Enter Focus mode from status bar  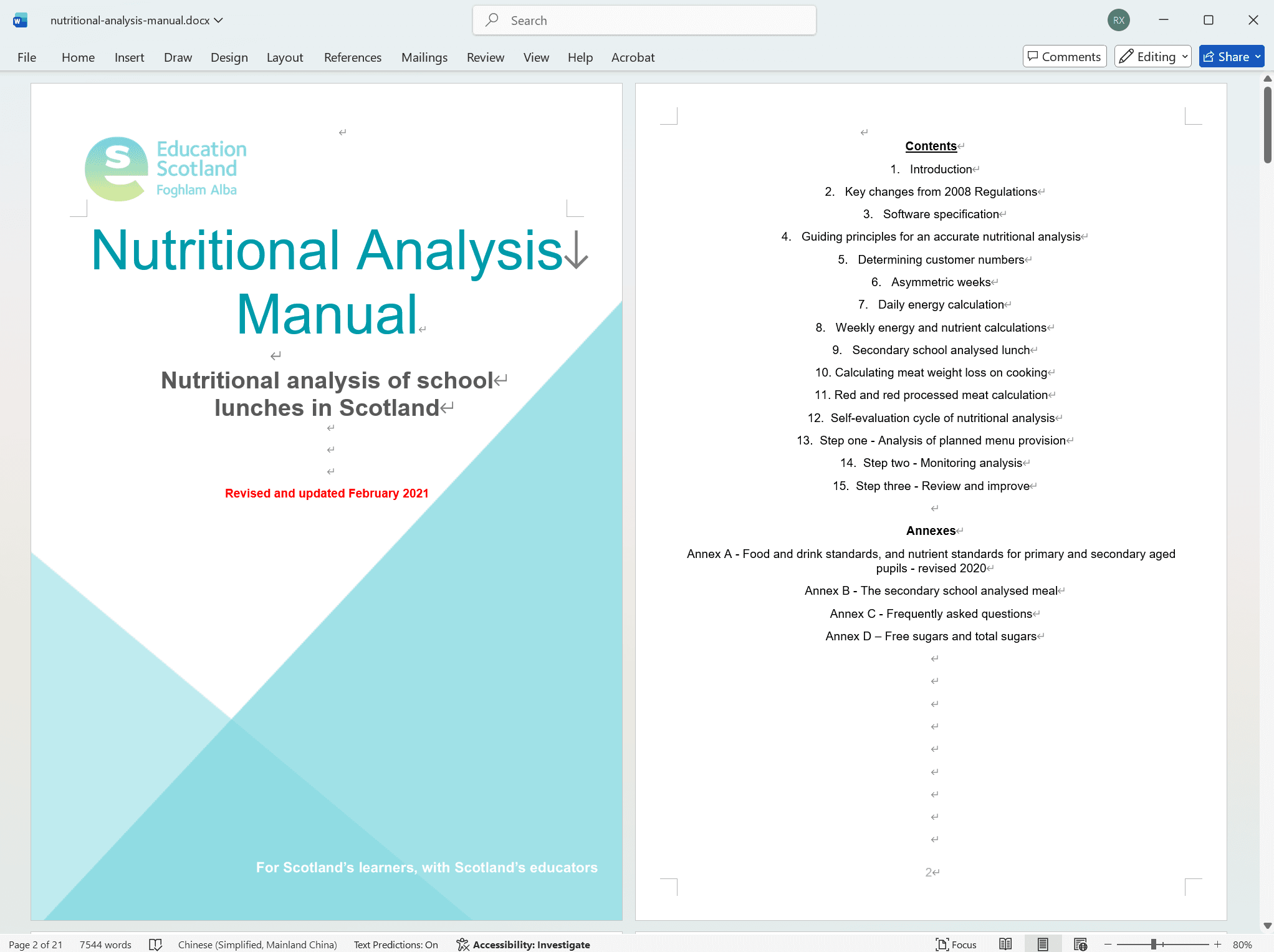956,944
